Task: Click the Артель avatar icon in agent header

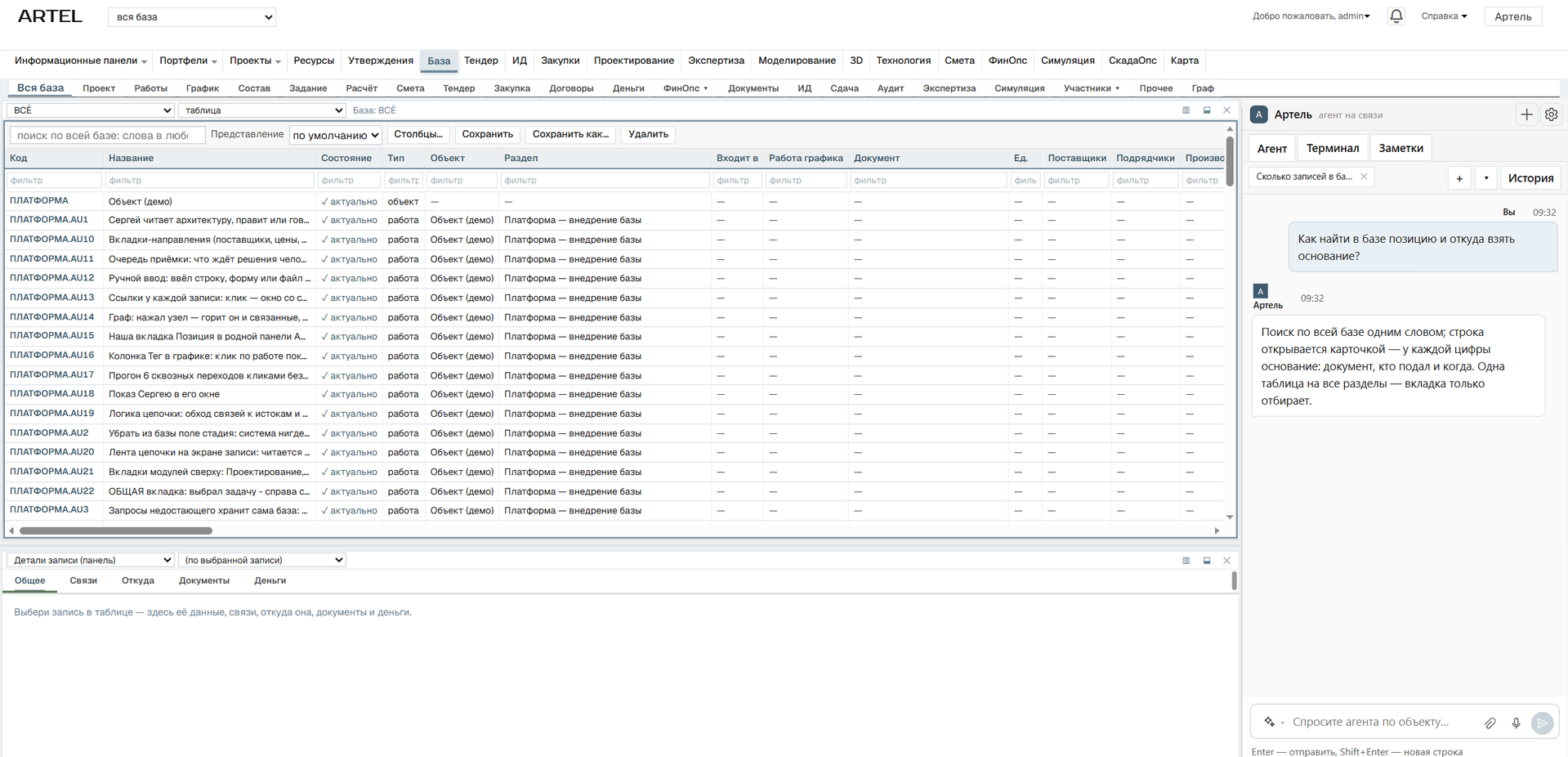Action: pos(1259,114)
